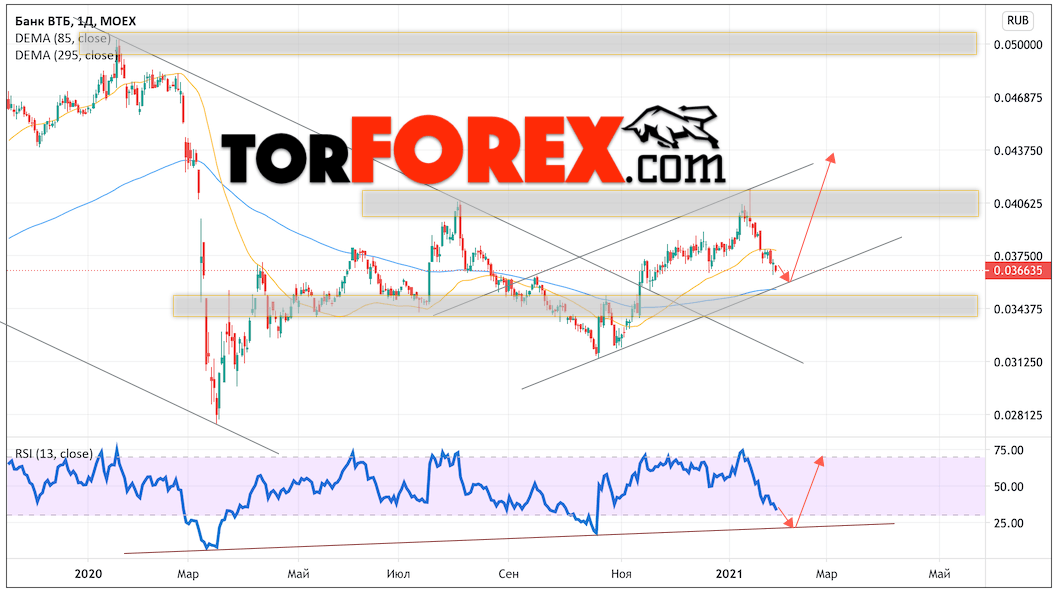Click price axis label 0.028125

1018,415
